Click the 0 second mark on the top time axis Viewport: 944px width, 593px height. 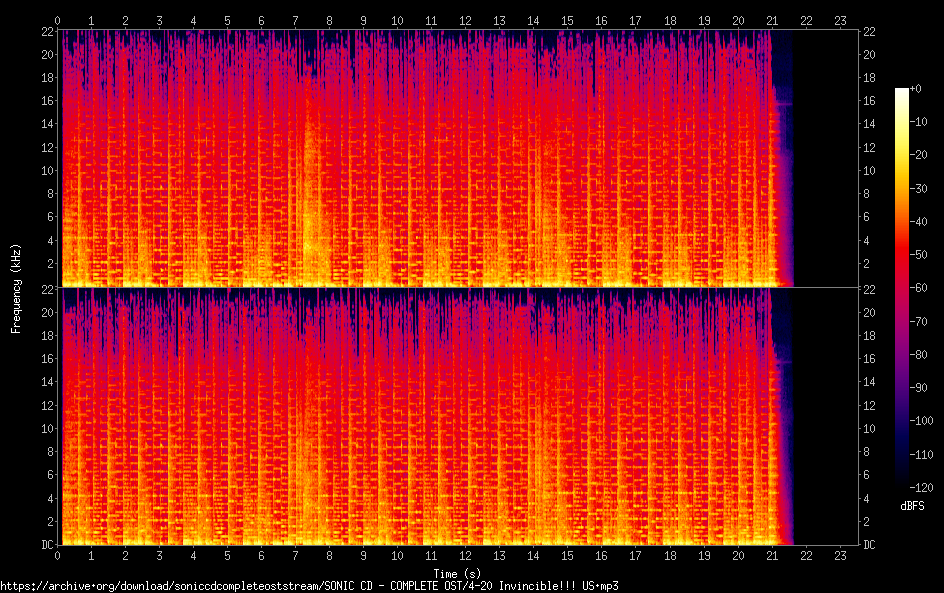click(x=58, y=20)
